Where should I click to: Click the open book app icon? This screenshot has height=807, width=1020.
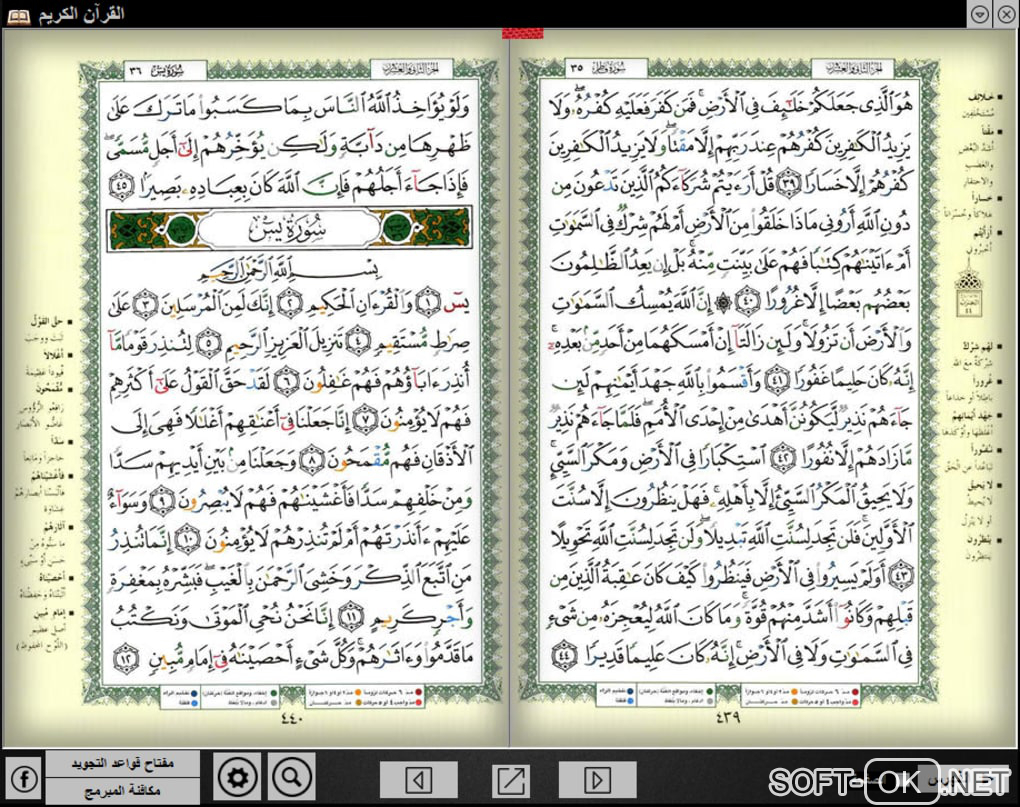[18, 16]
